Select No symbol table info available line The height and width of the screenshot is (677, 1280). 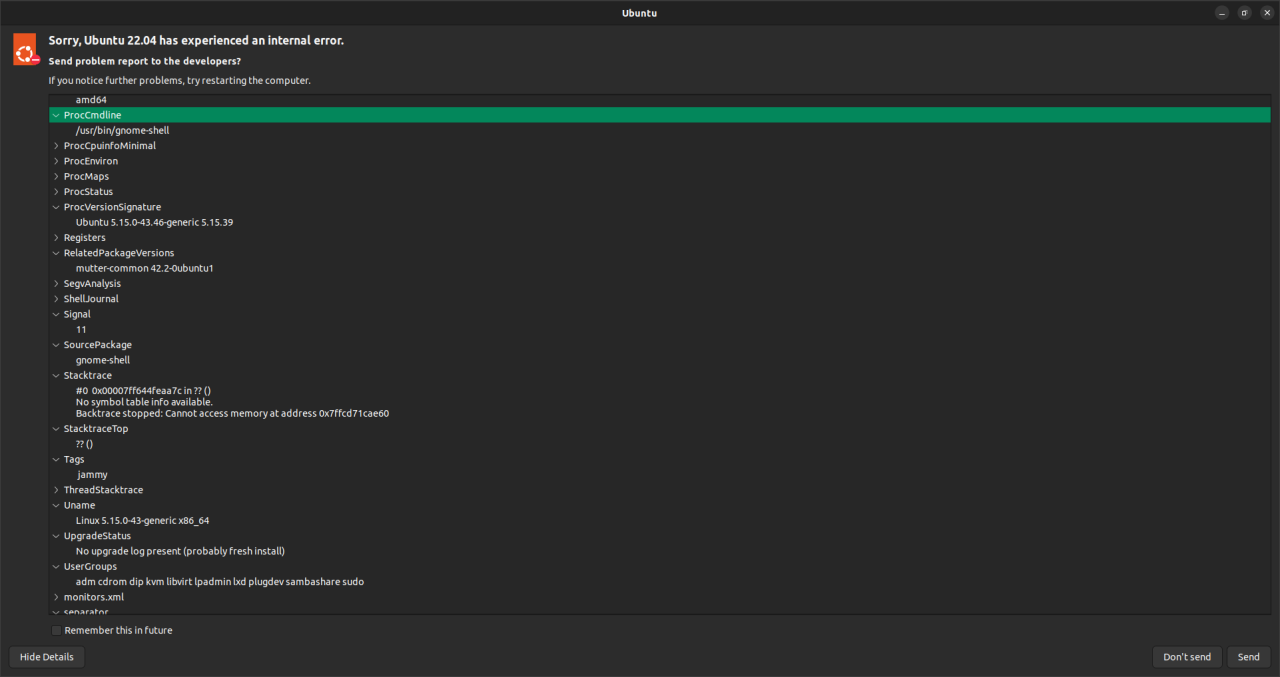point(144,402)
